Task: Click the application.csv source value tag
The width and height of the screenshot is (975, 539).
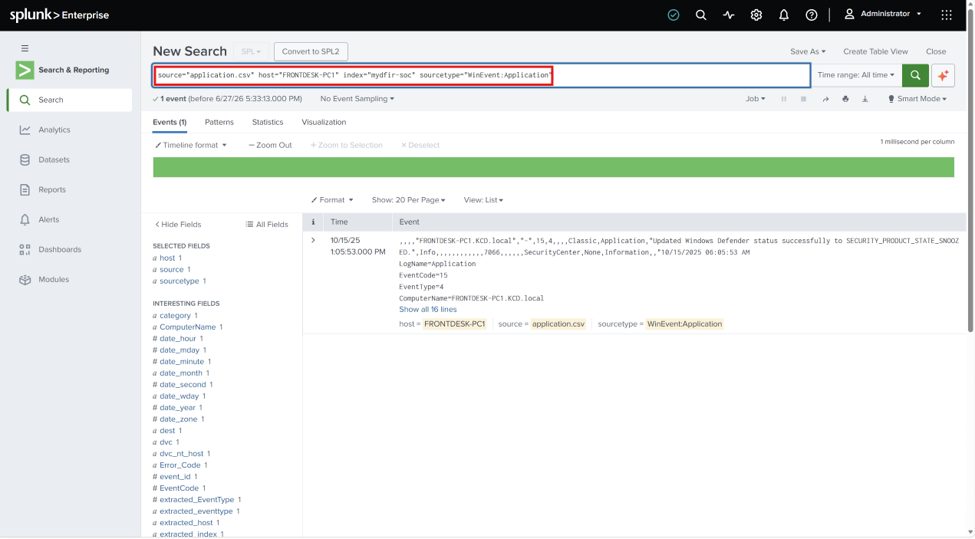Action: (558, 325)
